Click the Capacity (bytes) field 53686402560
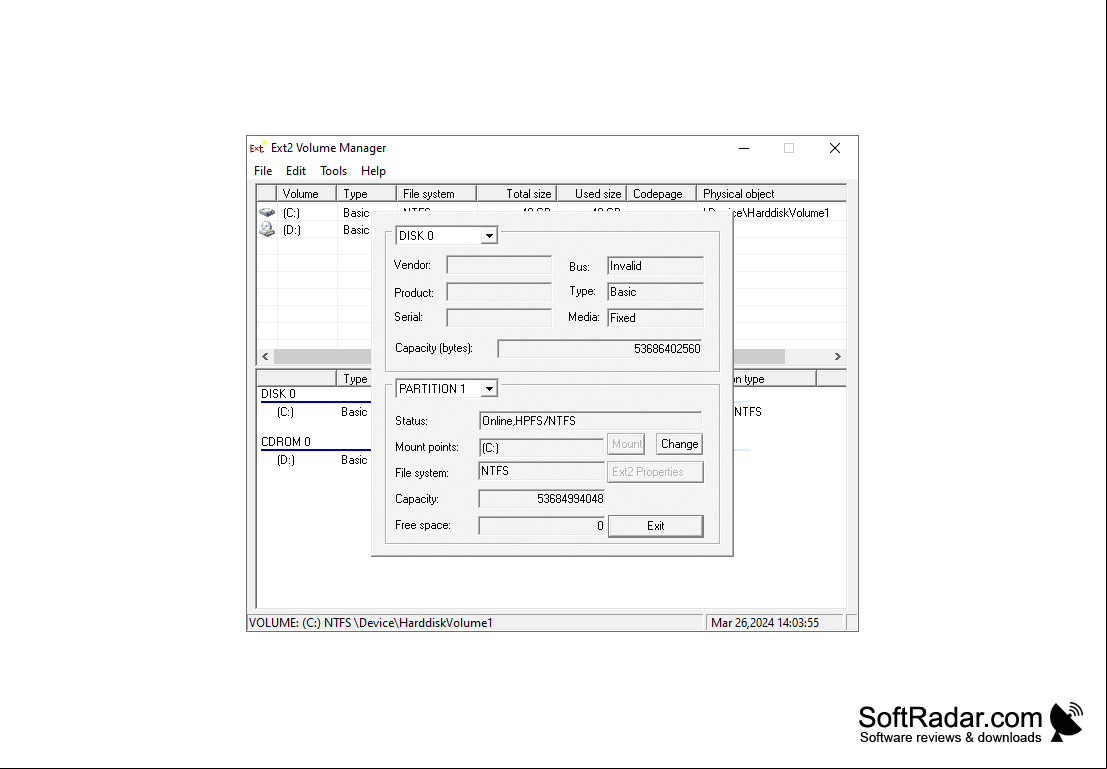This screenshot has height=769, width=1107. (600, 349)
